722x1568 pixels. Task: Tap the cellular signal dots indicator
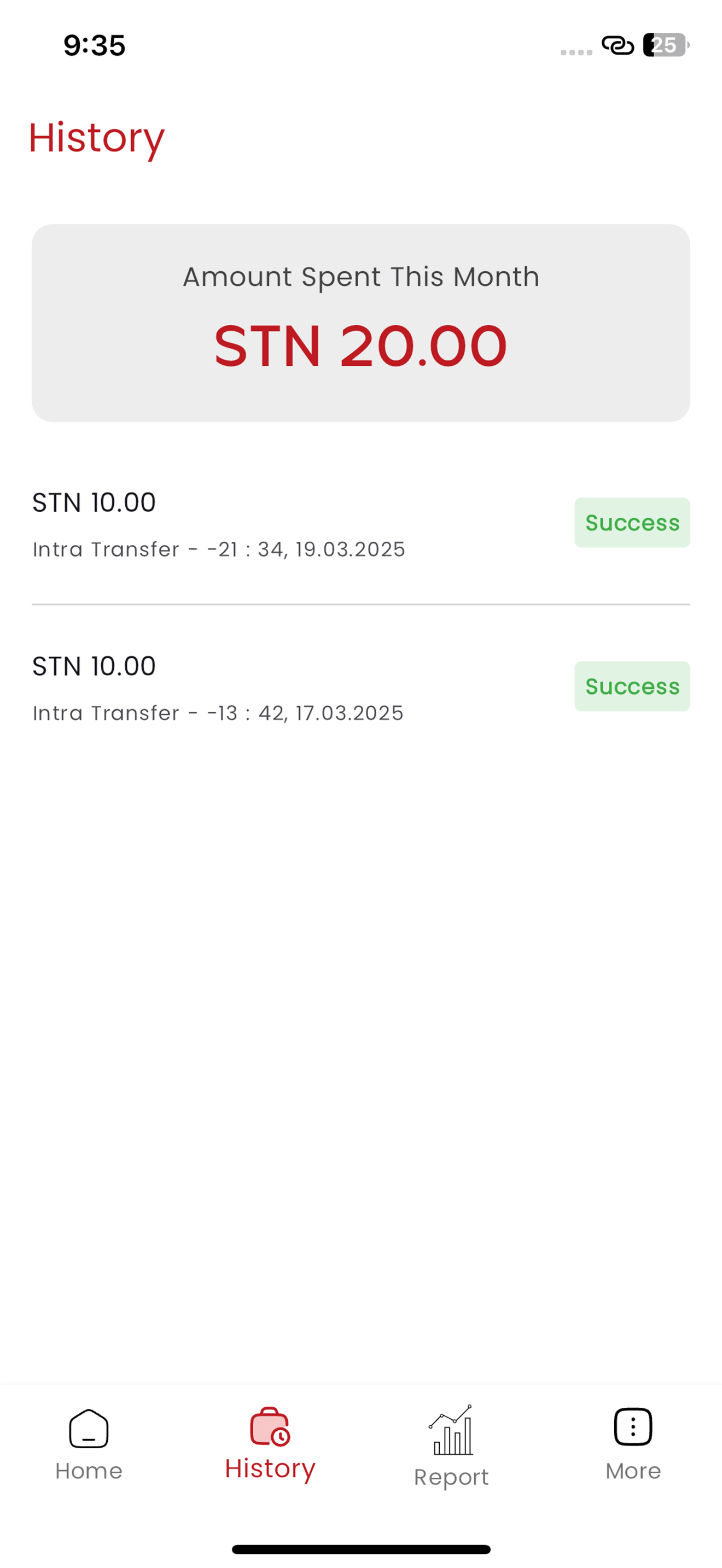[x=576, y=52]
